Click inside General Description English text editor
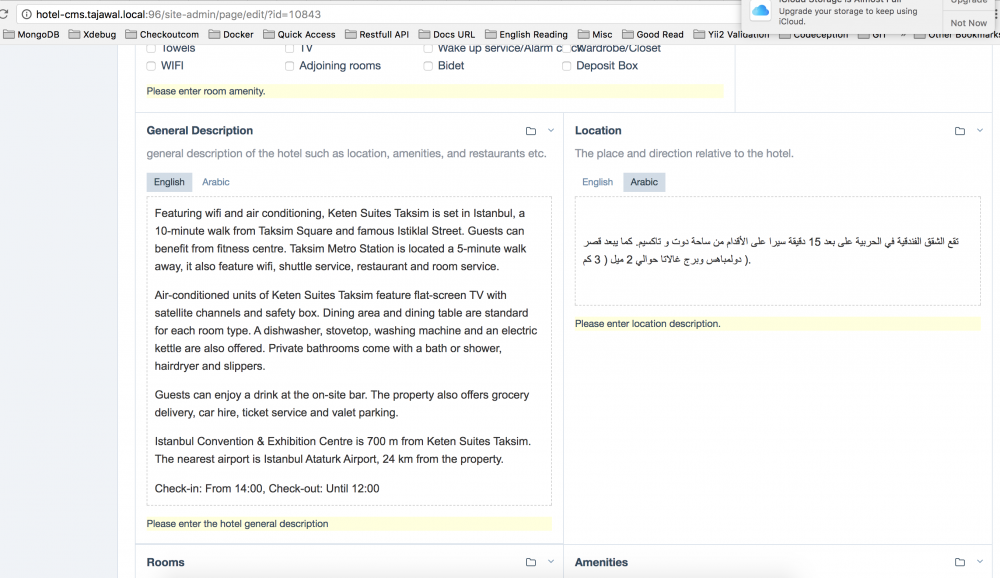Viewport: 1000px width, 578px height. [x=349, y=351]
